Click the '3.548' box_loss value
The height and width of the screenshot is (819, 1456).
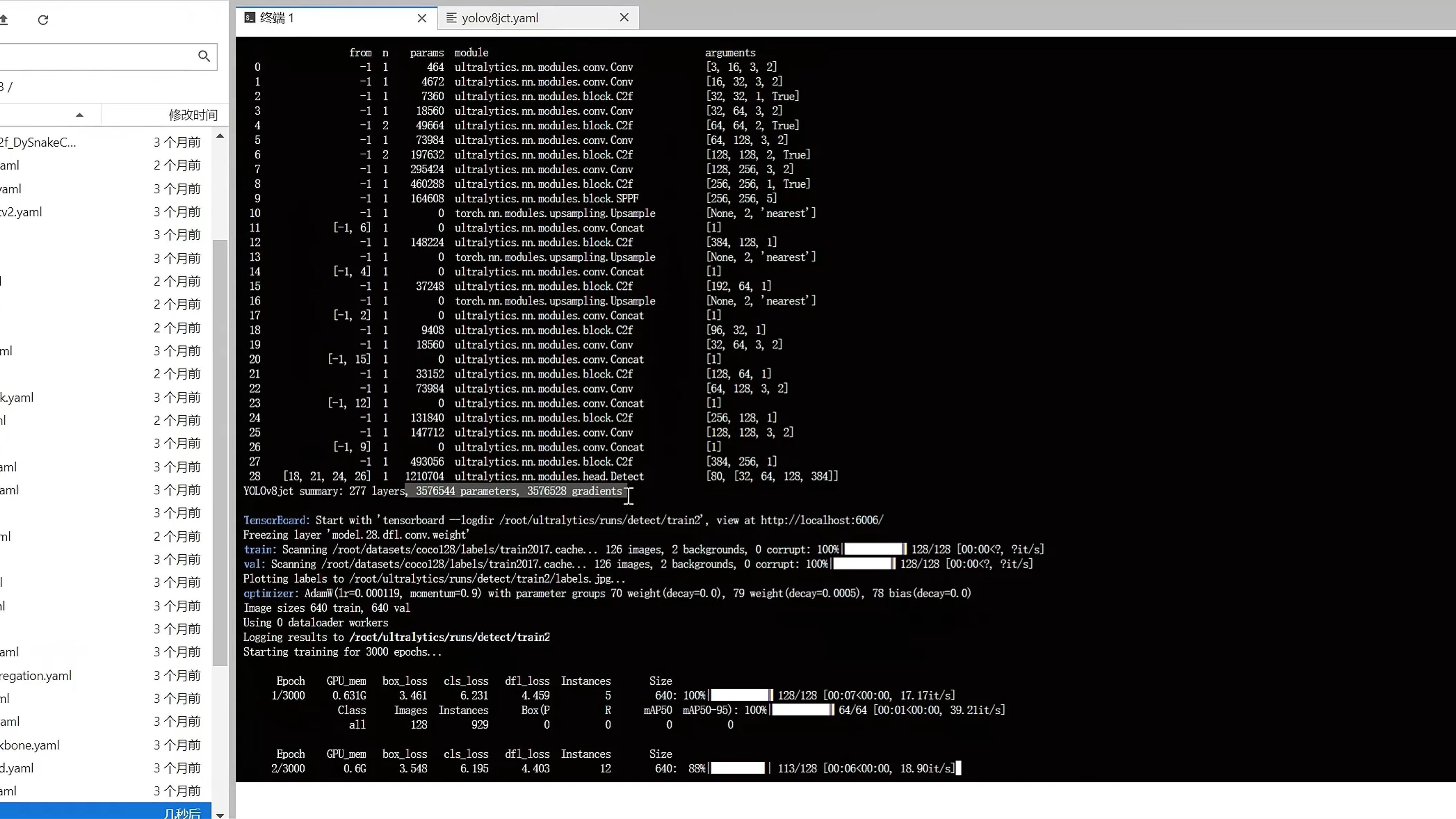(413, 769)
